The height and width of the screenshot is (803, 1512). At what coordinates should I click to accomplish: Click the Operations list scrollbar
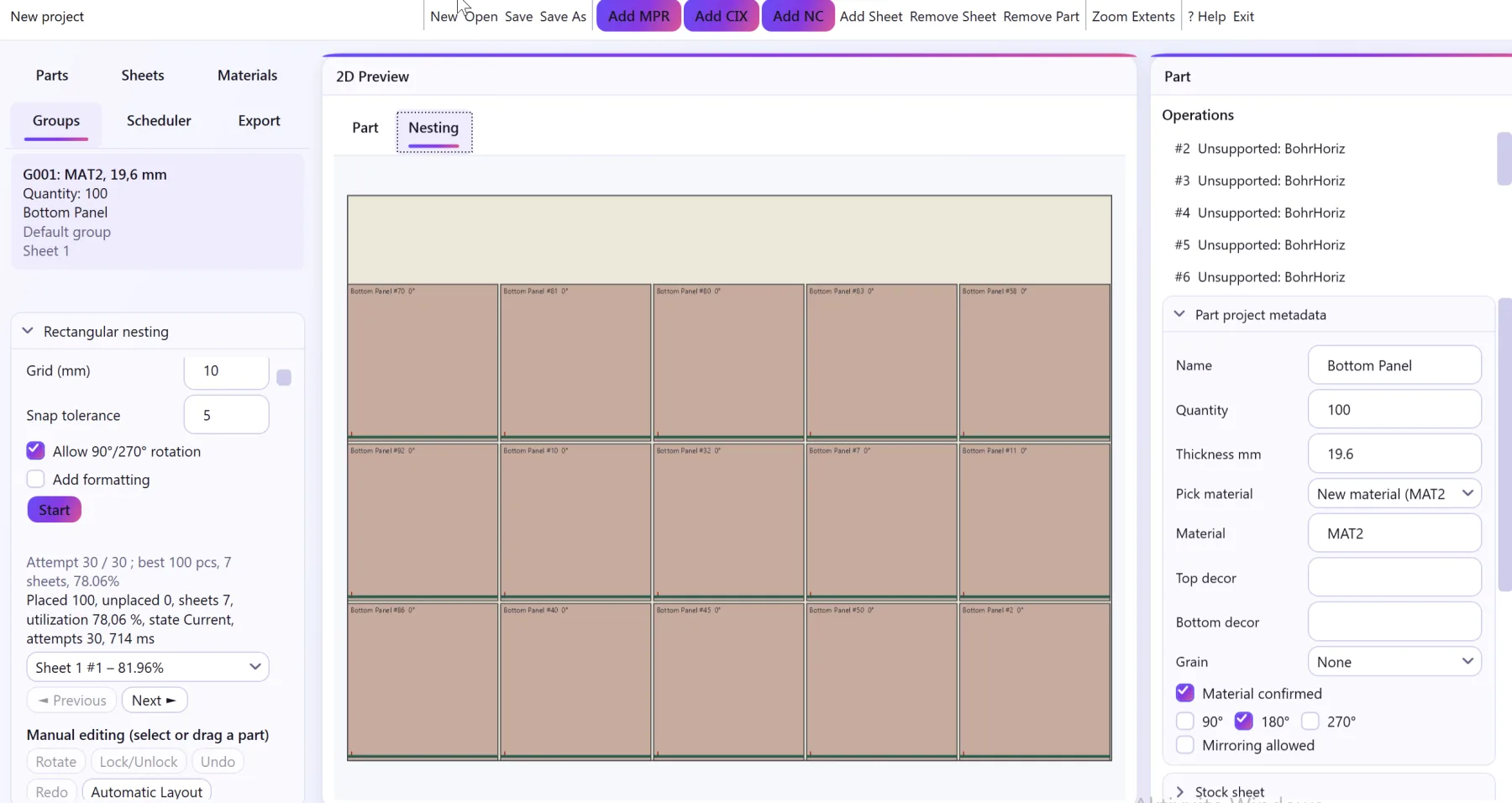point(1504,159)
